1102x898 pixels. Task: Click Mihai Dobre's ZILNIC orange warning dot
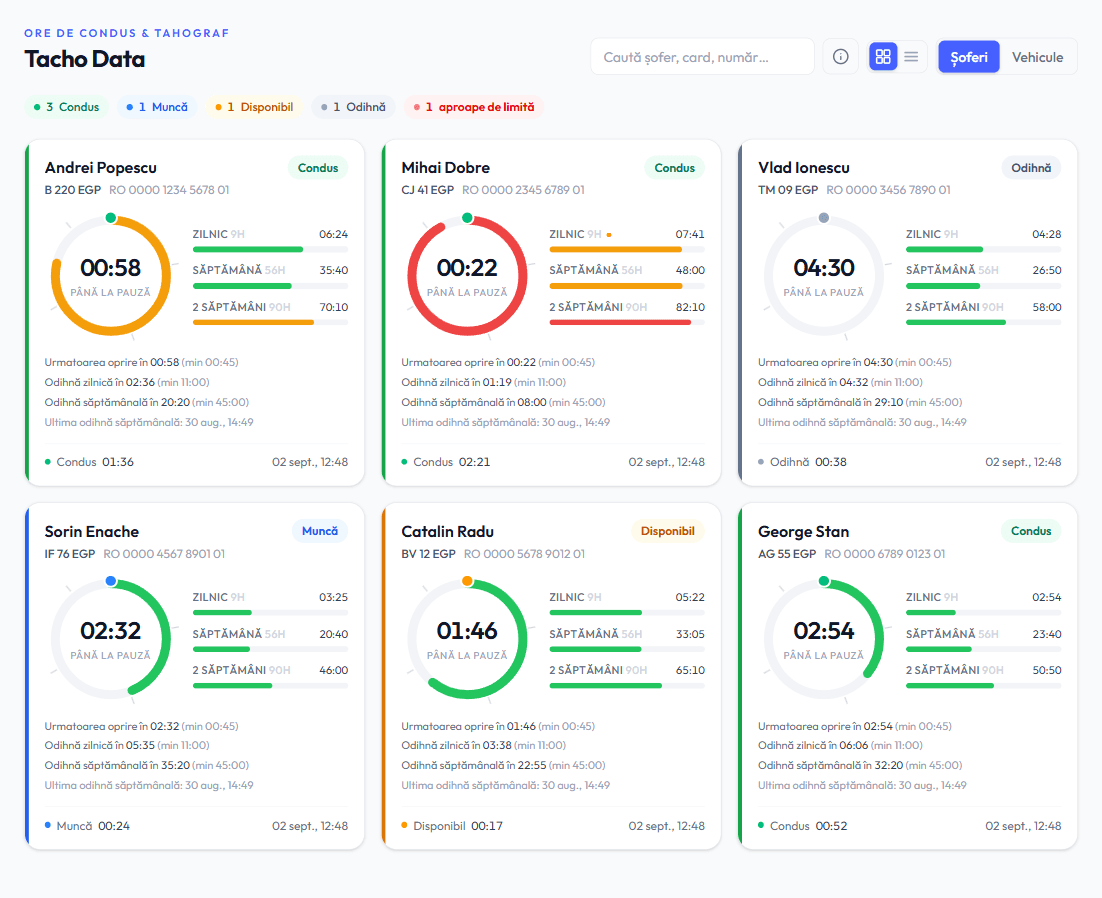tap(609, 235)
